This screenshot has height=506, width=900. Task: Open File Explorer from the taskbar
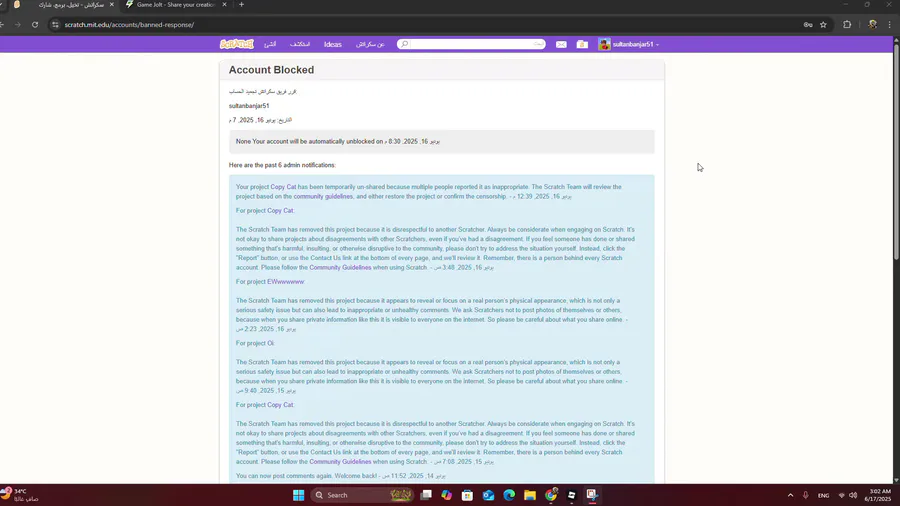(530, 495)
